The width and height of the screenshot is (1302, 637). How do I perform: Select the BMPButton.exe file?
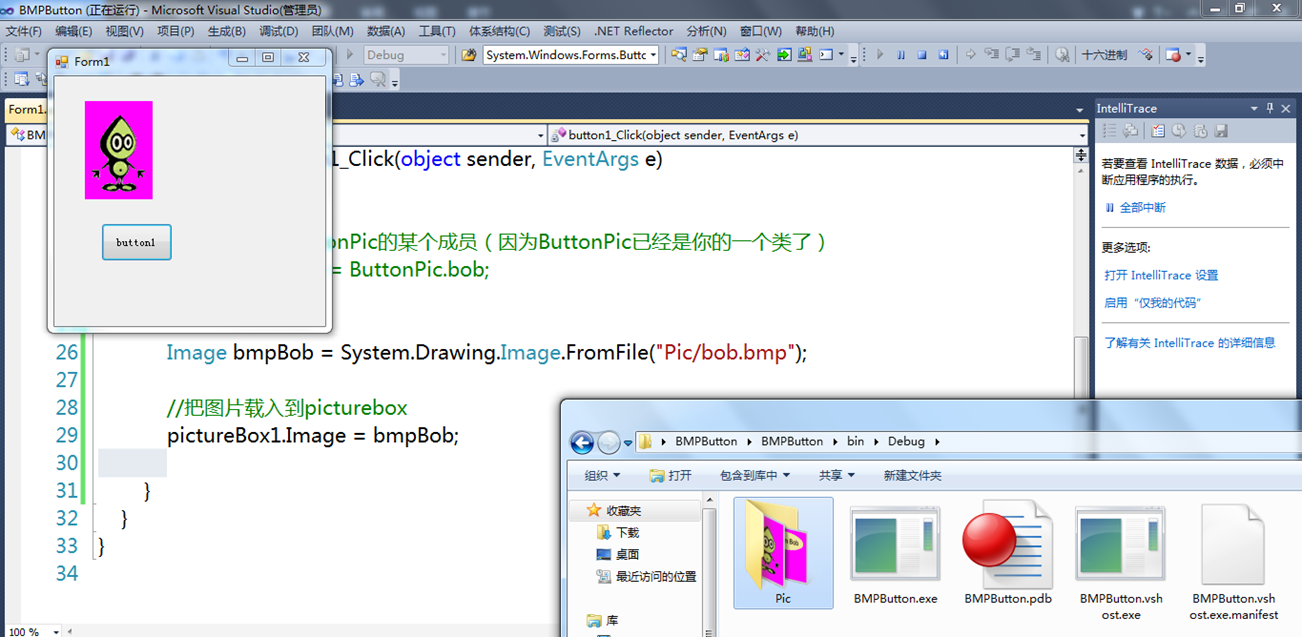click(895, 556)
